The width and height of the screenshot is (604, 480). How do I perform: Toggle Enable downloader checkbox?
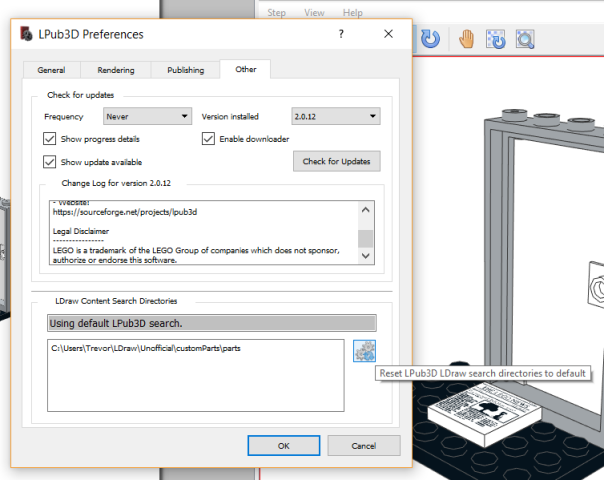click(x=208, y=139)
